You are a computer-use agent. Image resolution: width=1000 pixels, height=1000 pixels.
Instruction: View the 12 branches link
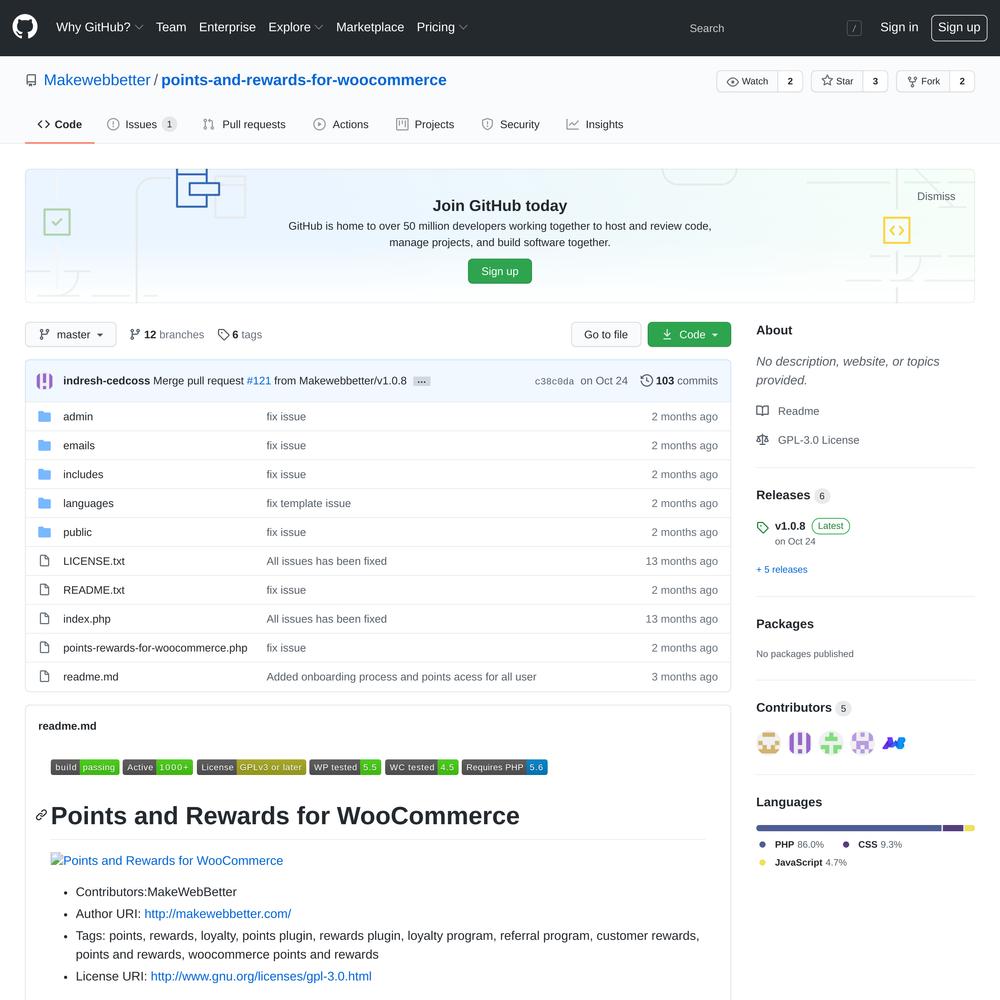(x=166, y=334)
